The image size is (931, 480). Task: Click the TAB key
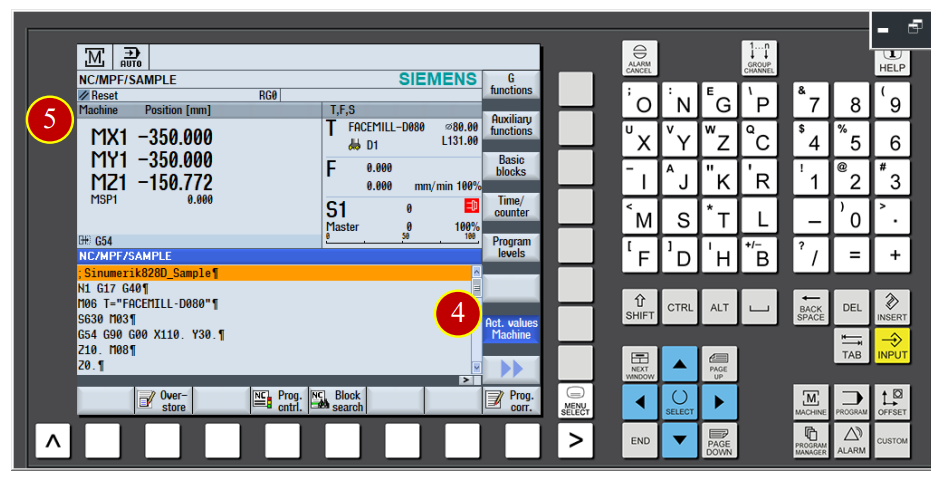pyautogui.click(x=851, y=346)
